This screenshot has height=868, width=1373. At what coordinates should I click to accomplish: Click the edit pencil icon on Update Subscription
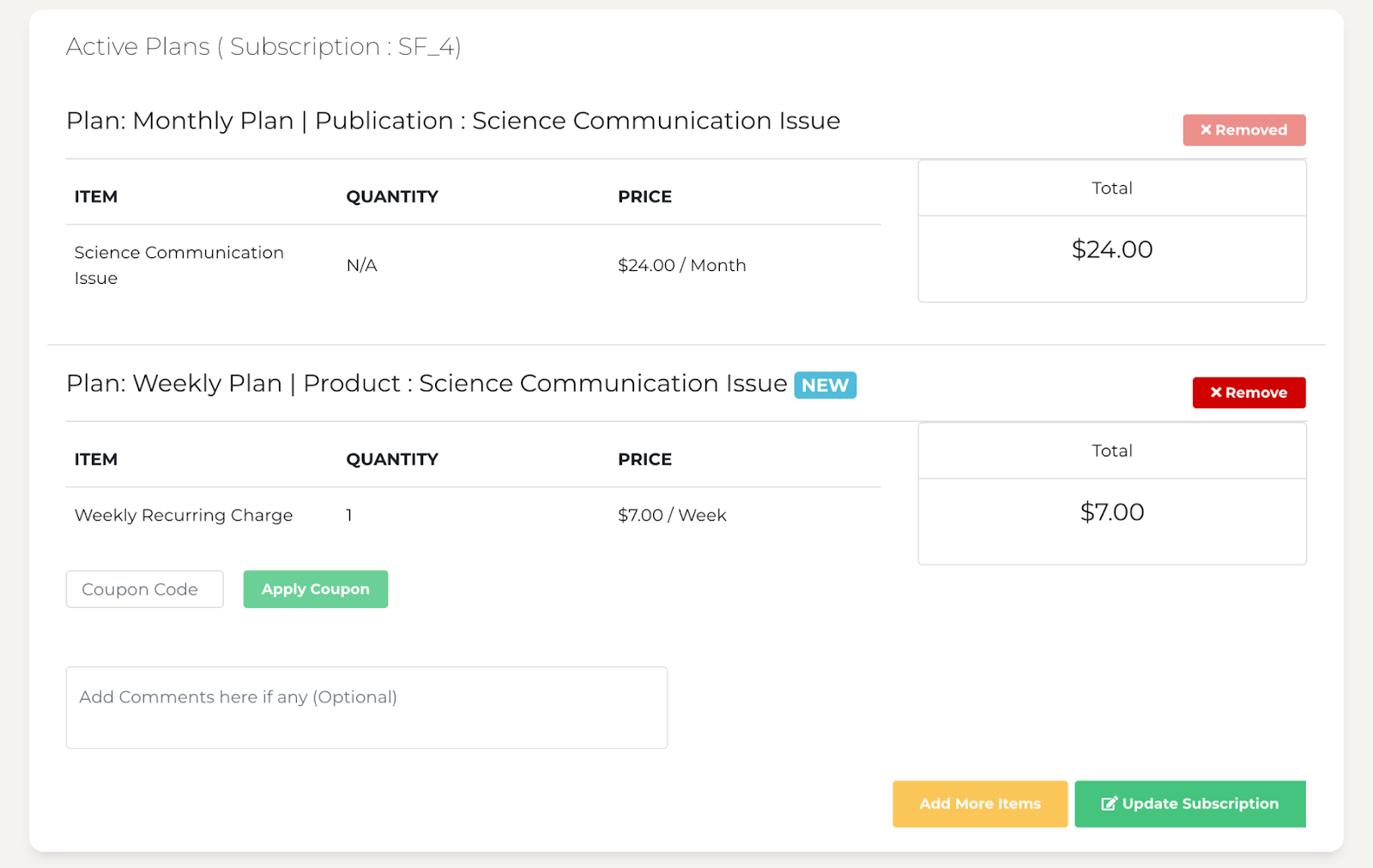(x=1110, y=804)
